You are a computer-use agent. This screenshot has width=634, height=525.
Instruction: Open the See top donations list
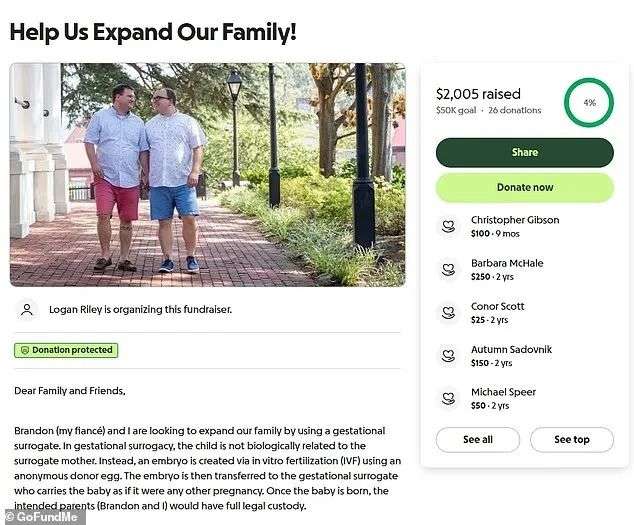click(x=571, y=440)
